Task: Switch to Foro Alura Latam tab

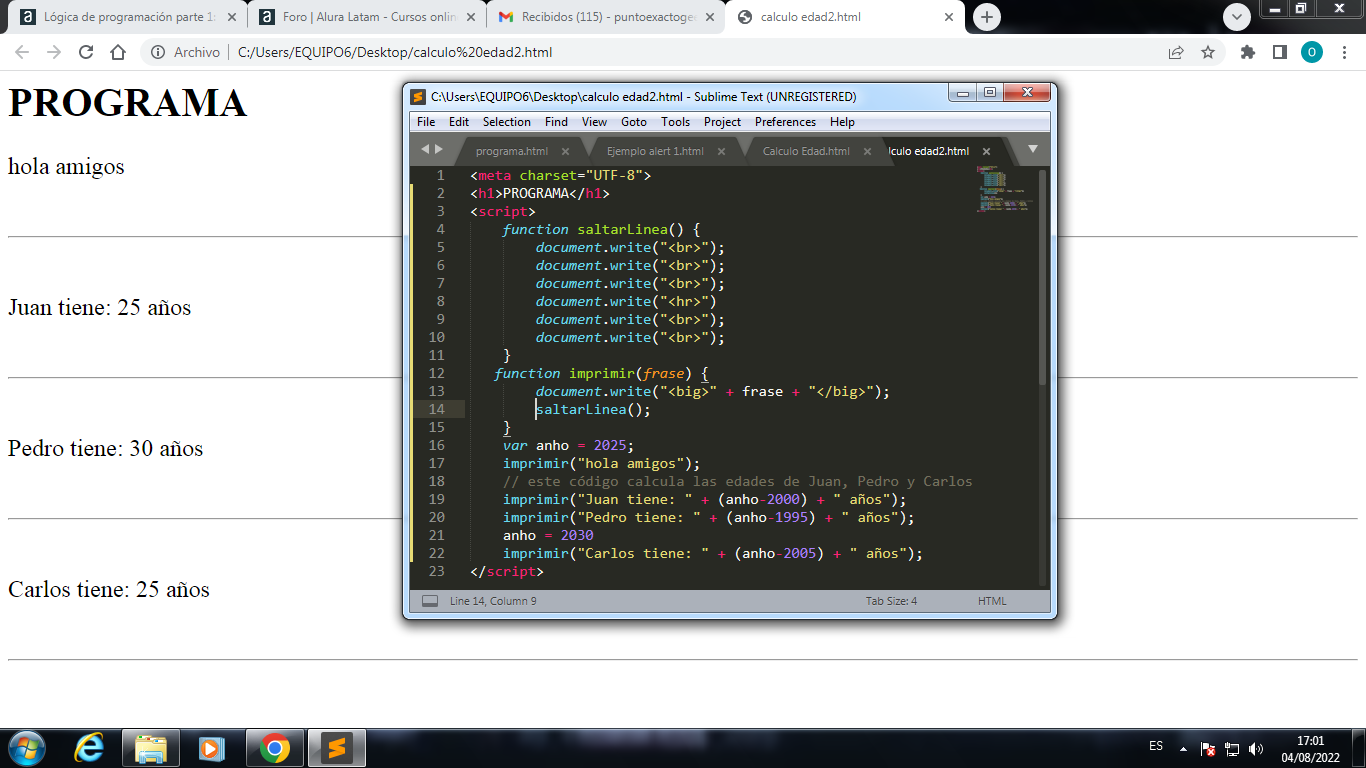Action: pyautogui.click(x=367, y=17)
